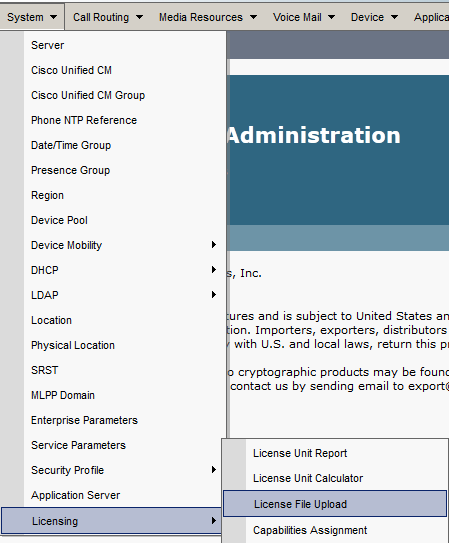Open Phone NTP Reference

pyautogui.click(x=84, y=120)
